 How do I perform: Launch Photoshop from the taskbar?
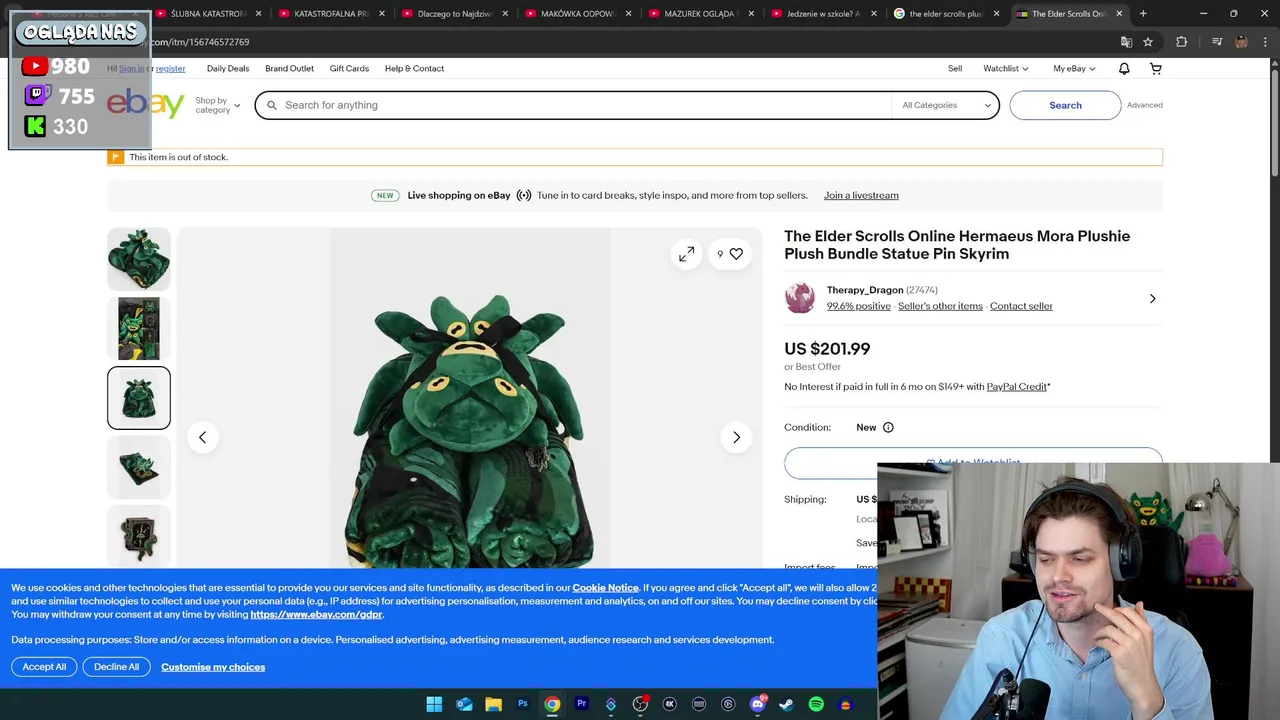tap(522, 704)
